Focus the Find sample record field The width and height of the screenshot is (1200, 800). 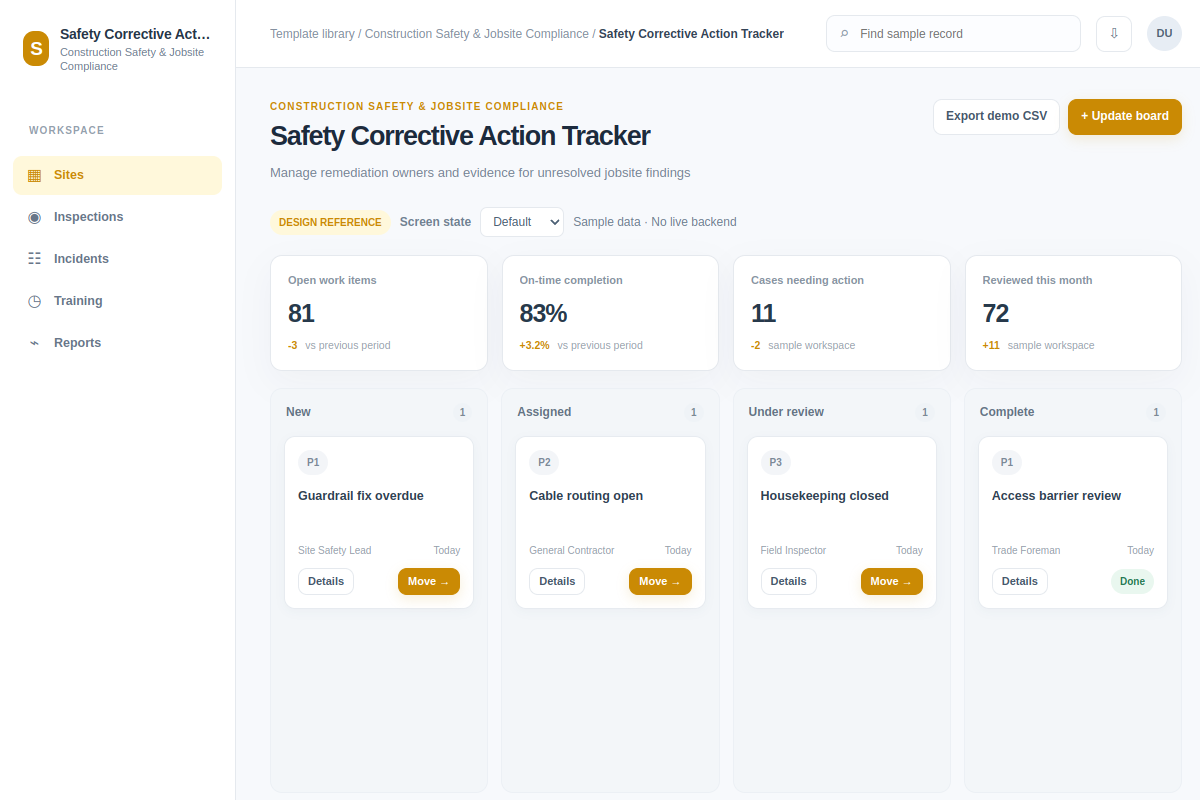click(x=953, y=33)
